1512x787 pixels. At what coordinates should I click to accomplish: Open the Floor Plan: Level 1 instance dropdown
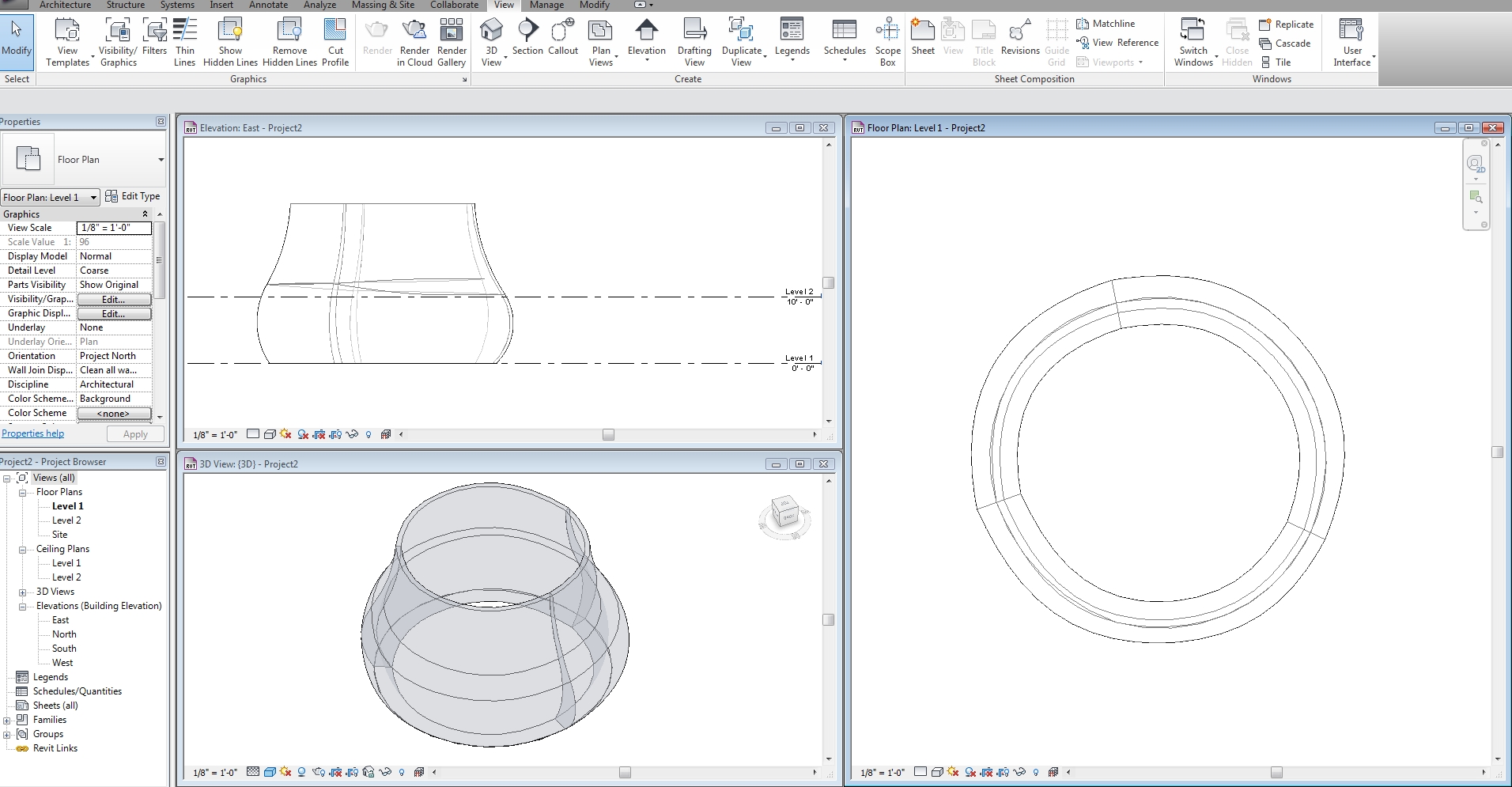(x=93, y=198)
